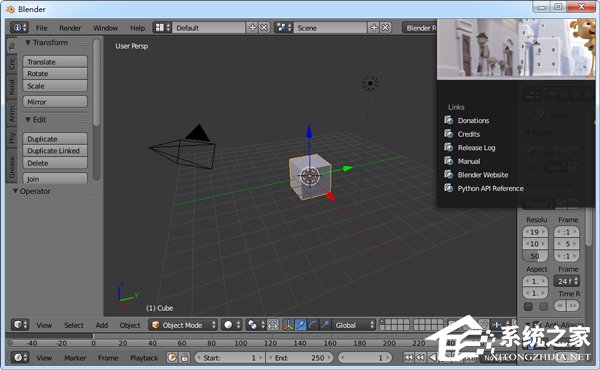Enable the translate manipulator arrow icon
This screenshot has height=370, width=600.
pyautogui.click(x=300, y=325)
